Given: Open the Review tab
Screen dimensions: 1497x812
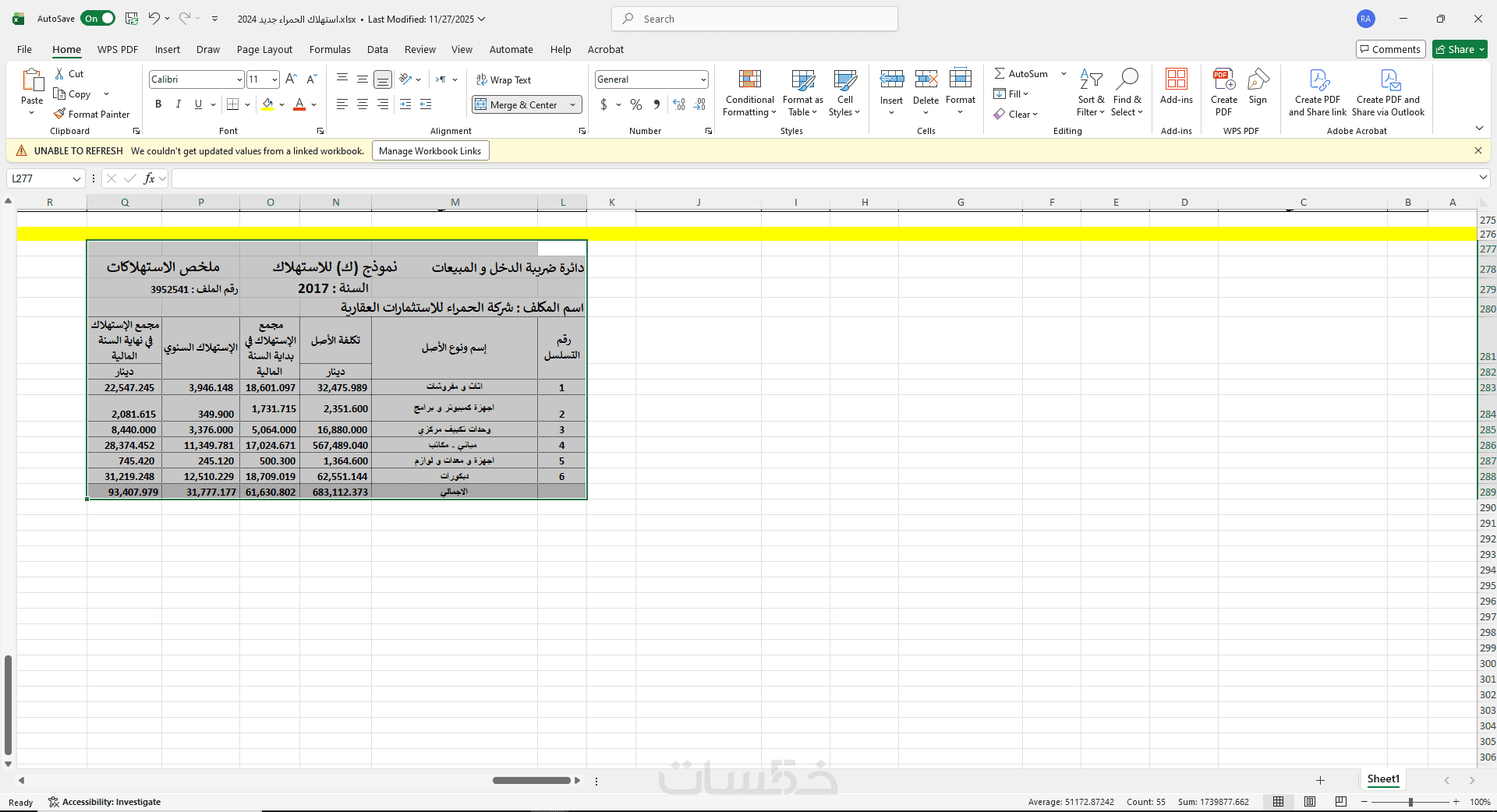Looking at the screenshot, I should pos(420,49).
